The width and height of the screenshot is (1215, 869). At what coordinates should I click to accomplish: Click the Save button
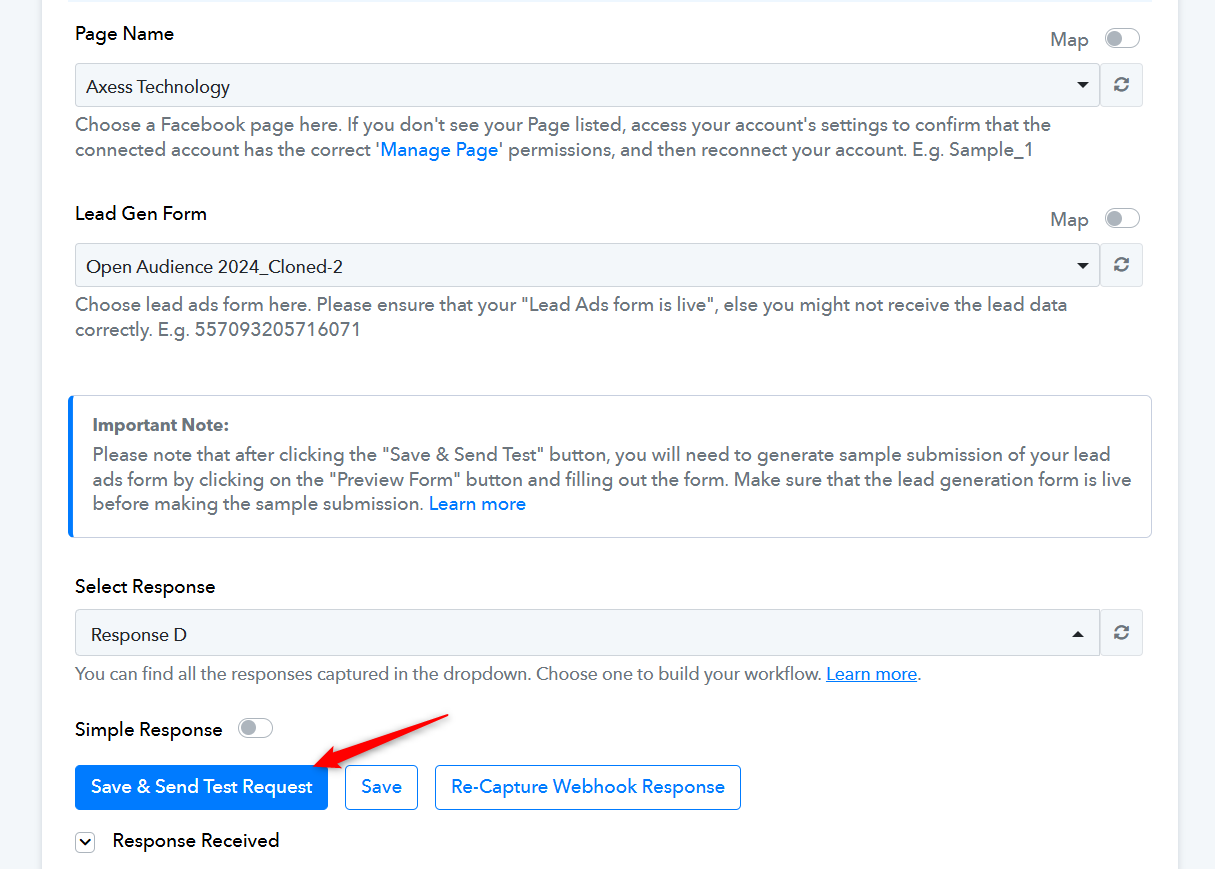(381, 787)
